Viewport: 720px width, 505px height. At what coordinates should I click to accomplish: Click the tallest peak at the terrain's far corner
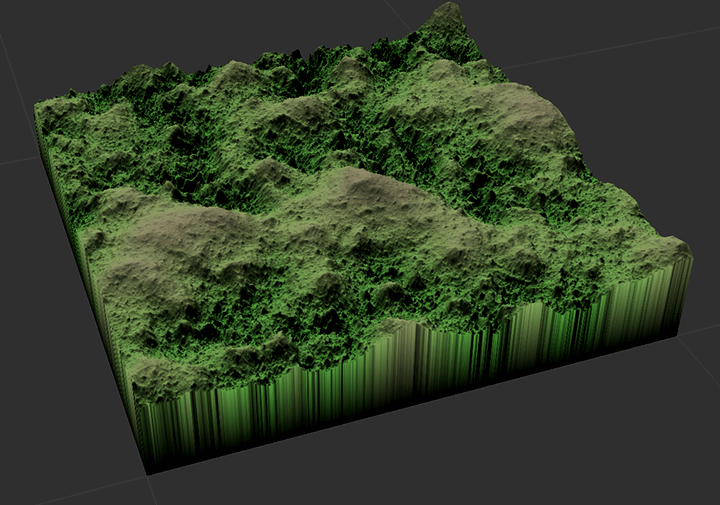click(x=446, y=17)
